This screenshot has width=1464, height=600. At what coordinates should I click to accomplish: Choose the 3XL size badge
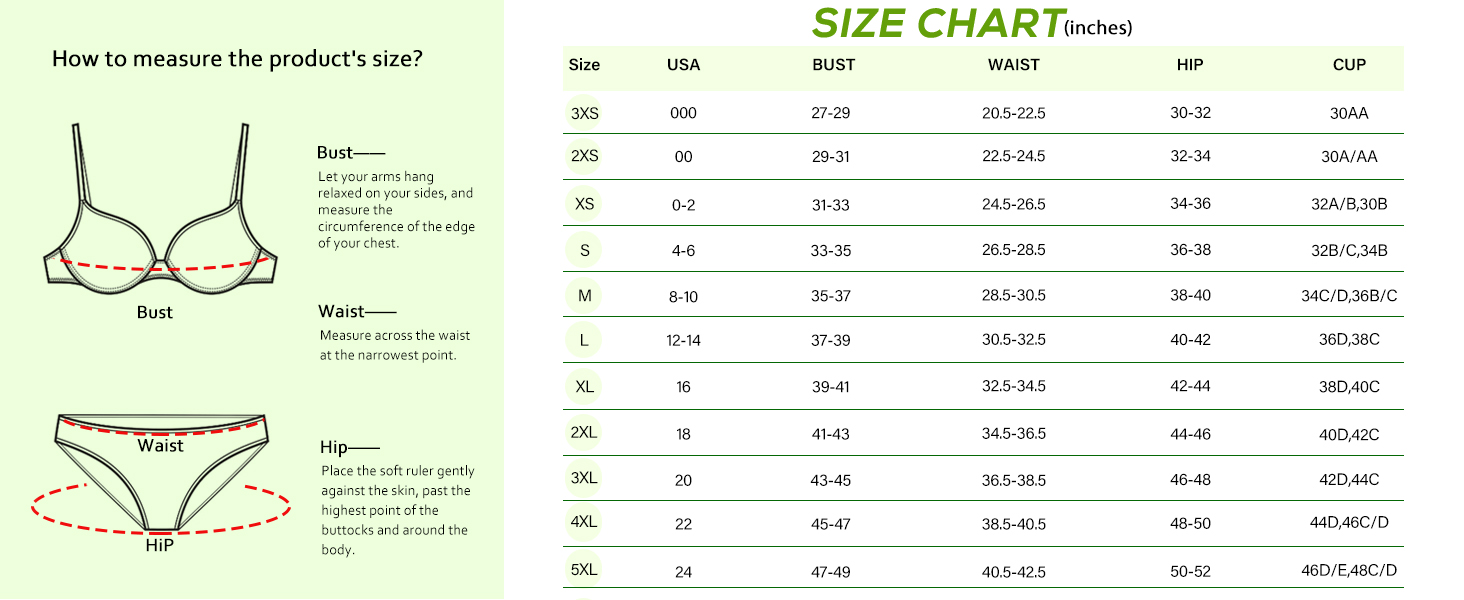point(585,478)
